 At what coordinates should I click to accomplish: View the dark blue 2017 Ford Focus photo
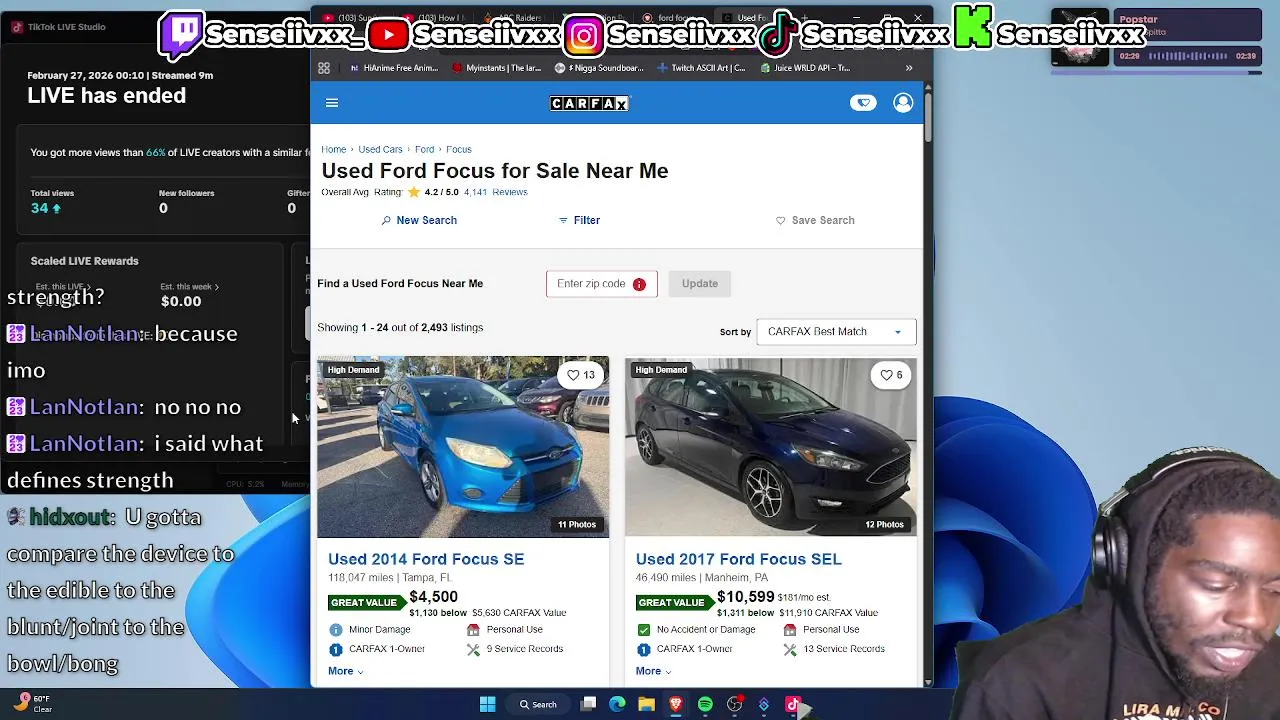(x=771, y=447)
